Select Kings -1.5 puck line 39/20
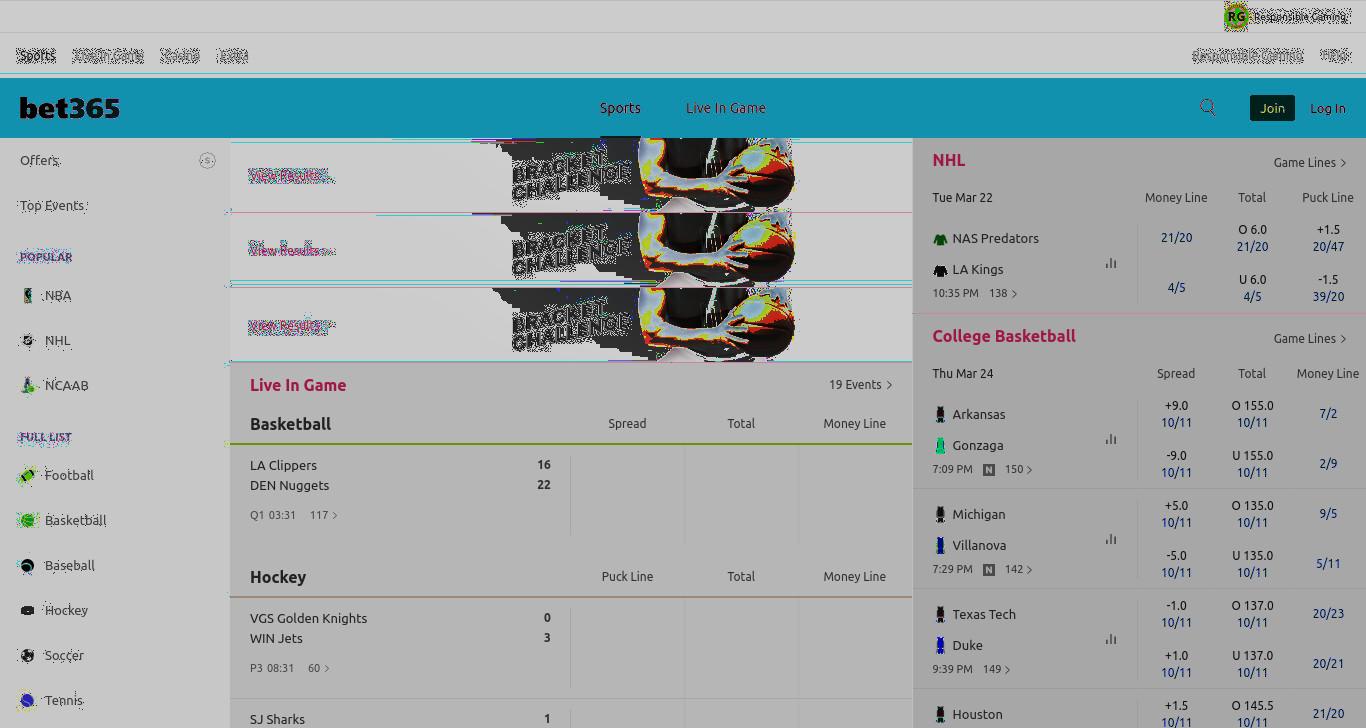 pyautogui.click(x=1328, y=288)
